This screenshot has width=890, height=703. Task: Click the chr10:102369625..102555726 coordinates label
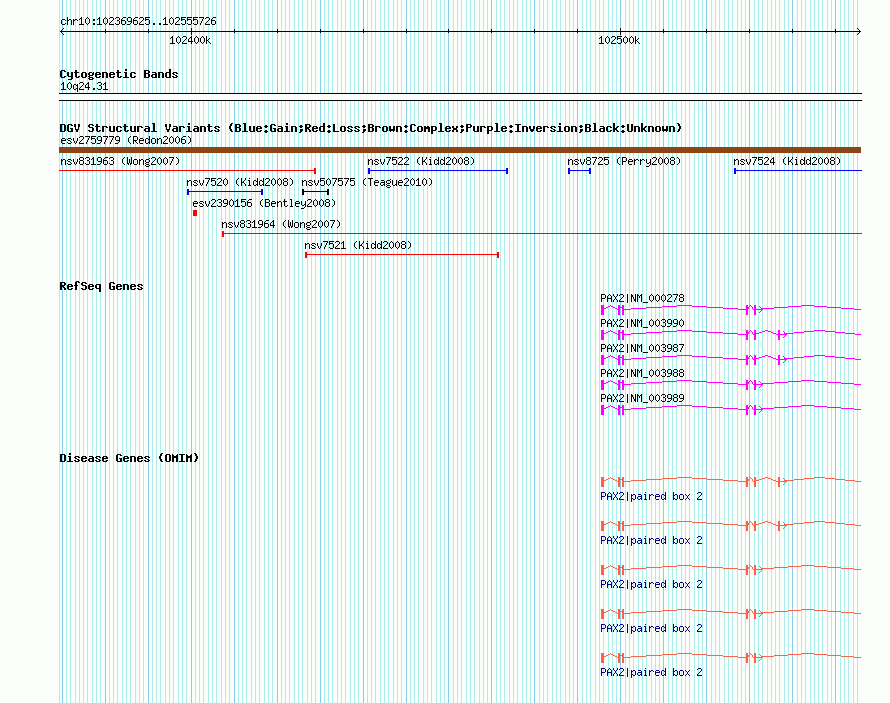[138, 22]
